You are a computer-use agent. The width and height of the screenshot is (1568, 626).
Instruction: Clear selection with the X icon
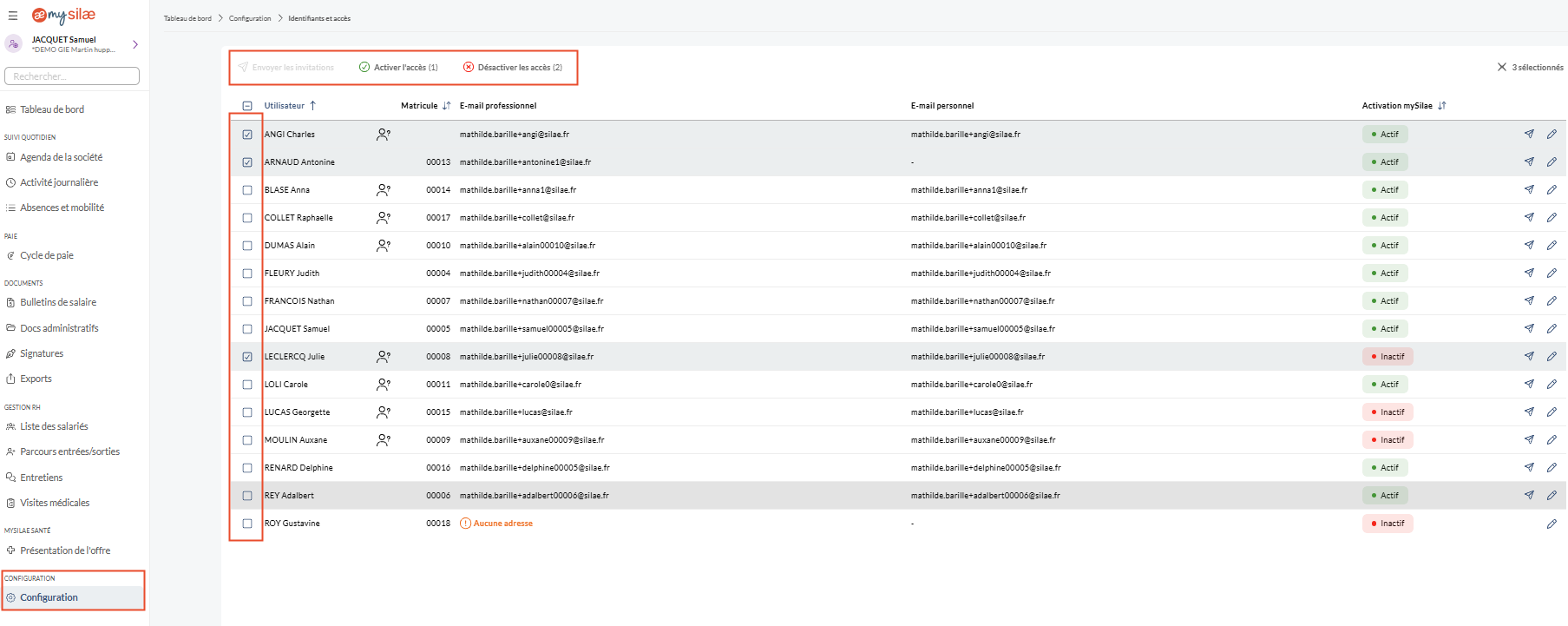(1502, 67)
